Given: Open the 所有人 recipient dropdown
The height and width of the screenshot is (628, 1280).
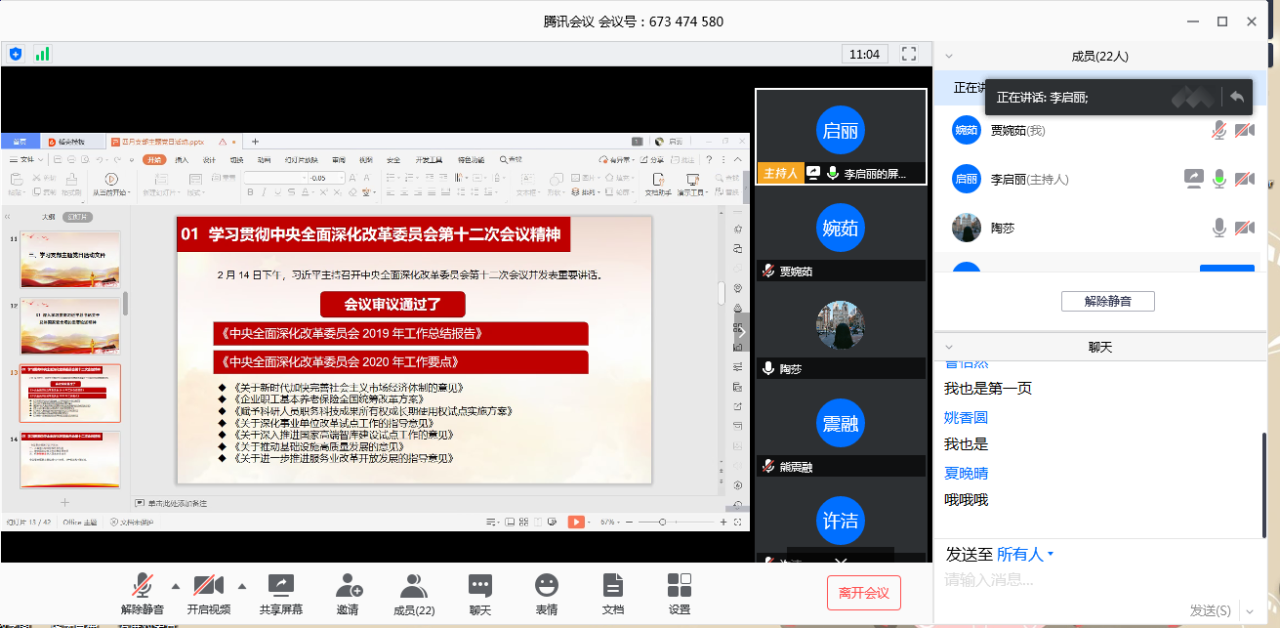Looking at the screenshot, I should click(1025, 554).
